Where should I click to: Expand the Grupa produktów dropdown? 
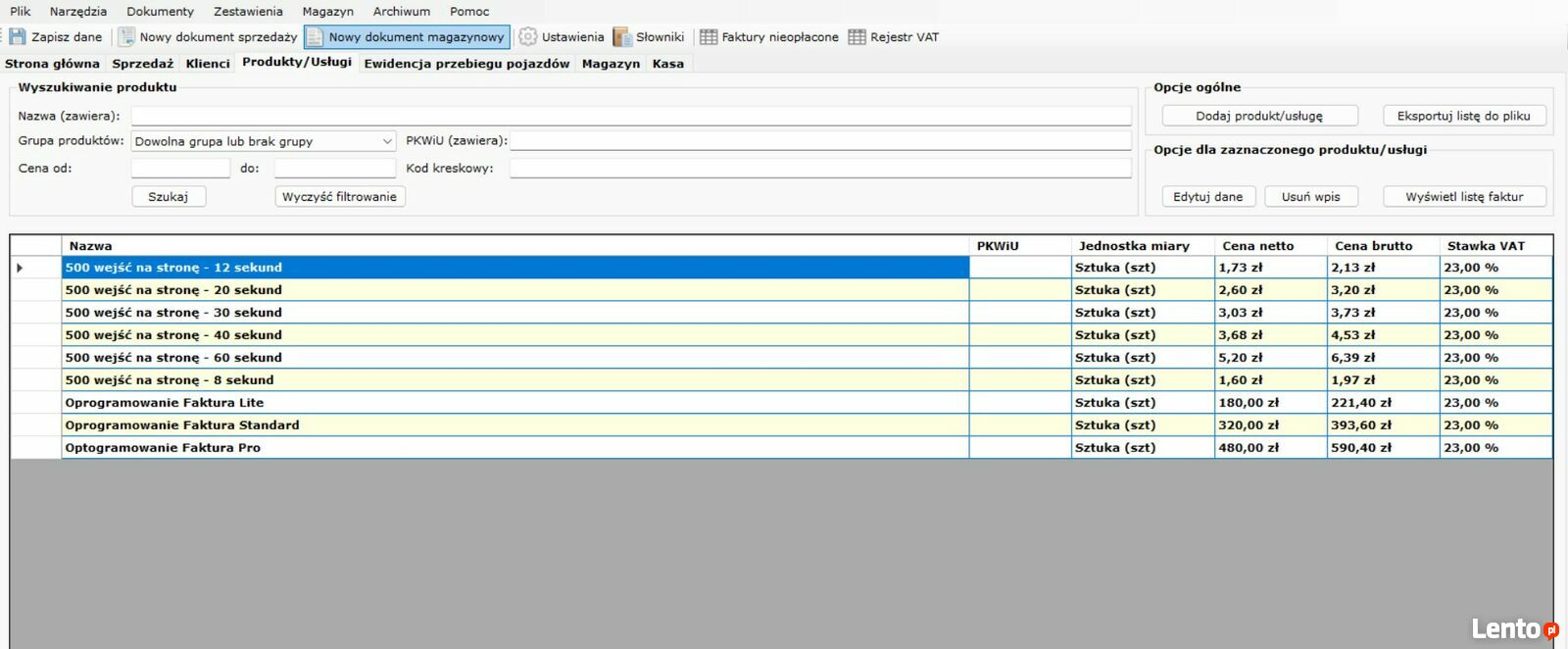click(x=387, y=141)
